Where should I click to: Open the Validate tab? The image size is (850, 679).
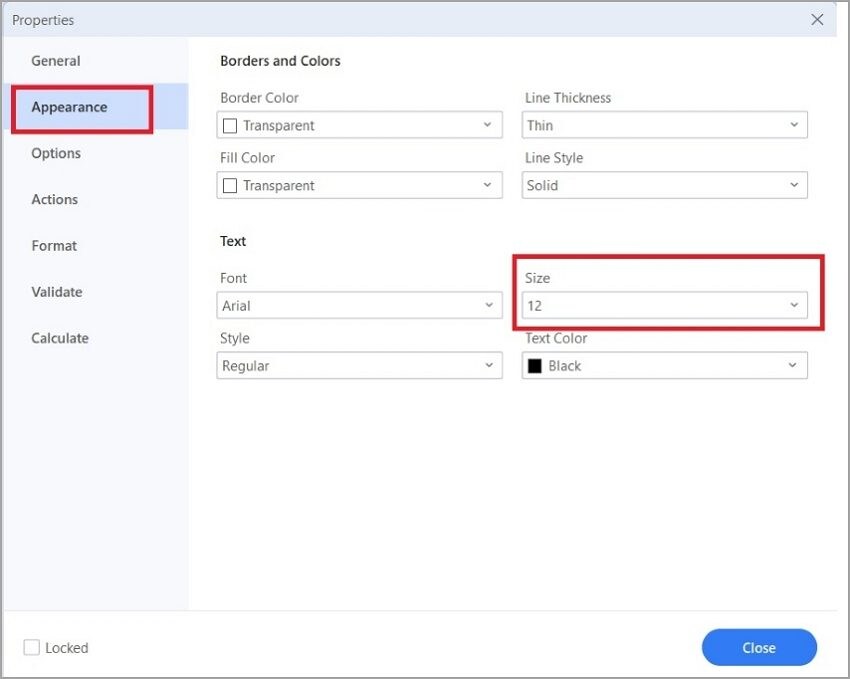[57, 292]
